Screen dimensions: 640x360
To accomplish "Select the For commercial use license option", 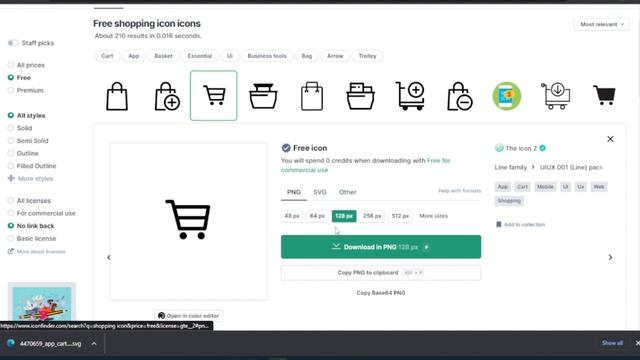I will click(x=11, y=213).
